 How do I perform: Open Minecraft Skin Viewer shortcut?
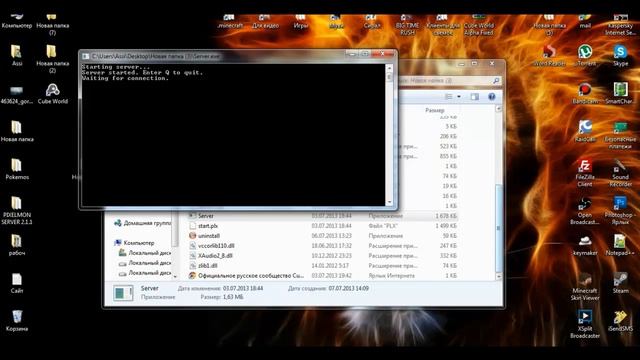pos(585,280)
